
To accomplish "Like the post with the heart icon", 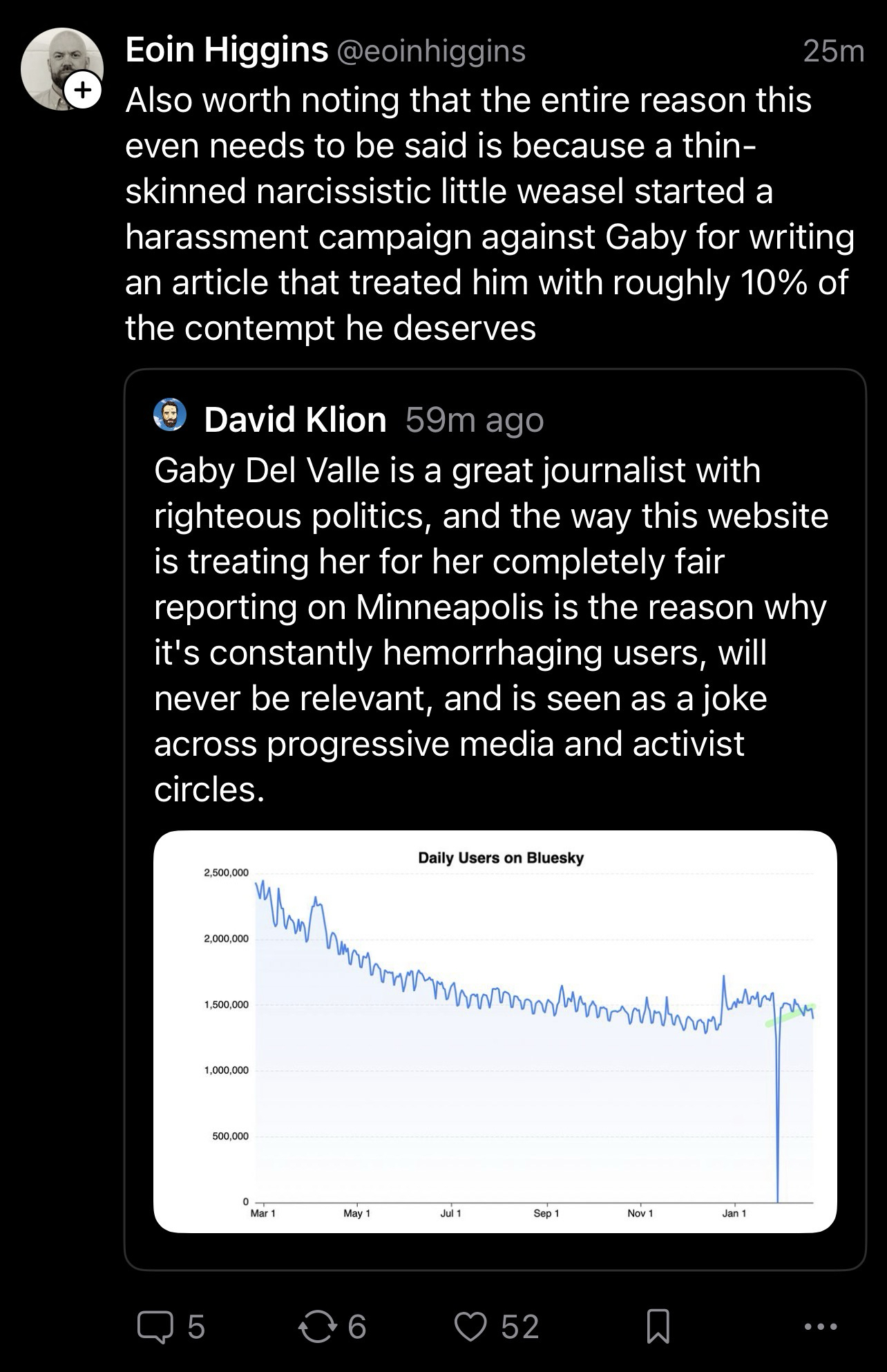I will coord(470,1327).
